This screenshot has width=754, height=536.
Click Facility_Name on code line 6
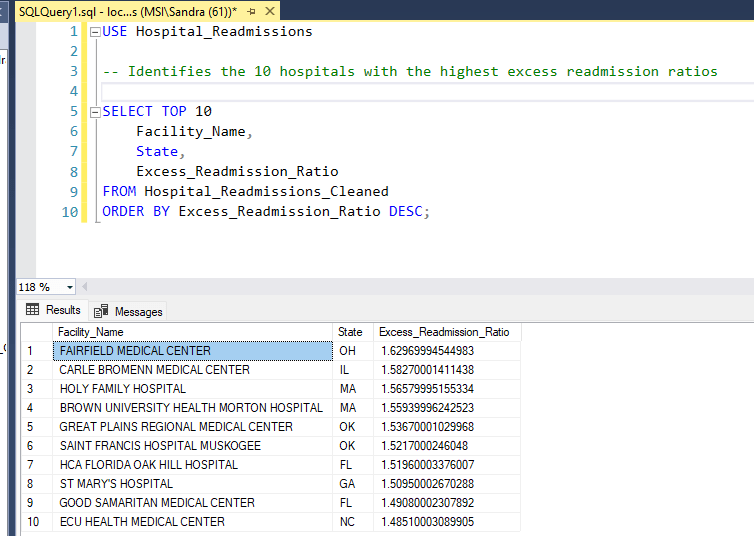pos(191,132)
